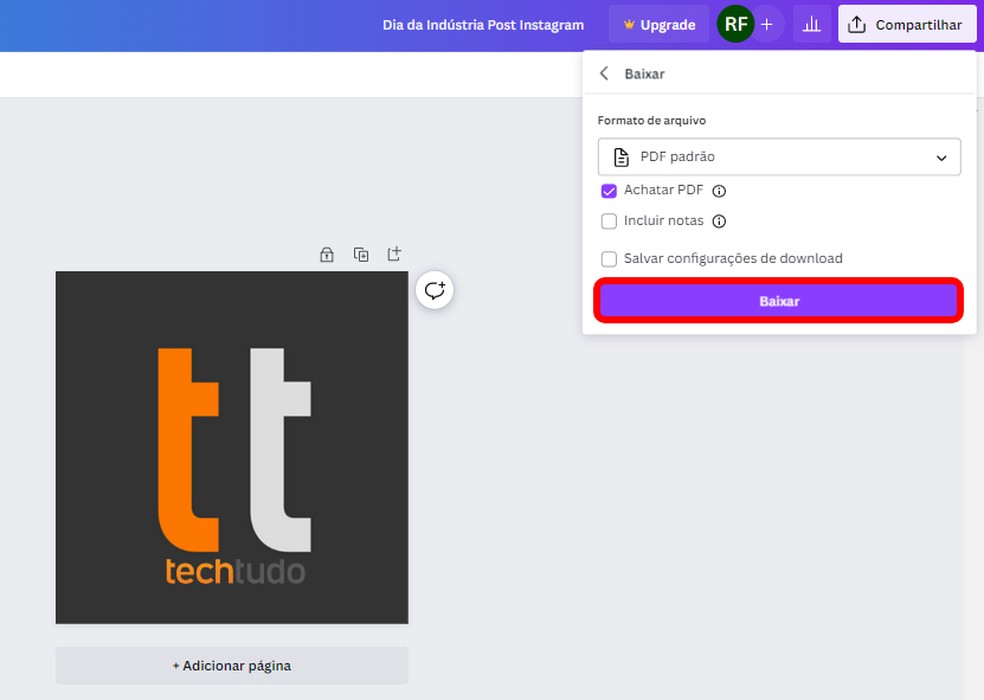Click the Adicionar página button

coord(232,665)
